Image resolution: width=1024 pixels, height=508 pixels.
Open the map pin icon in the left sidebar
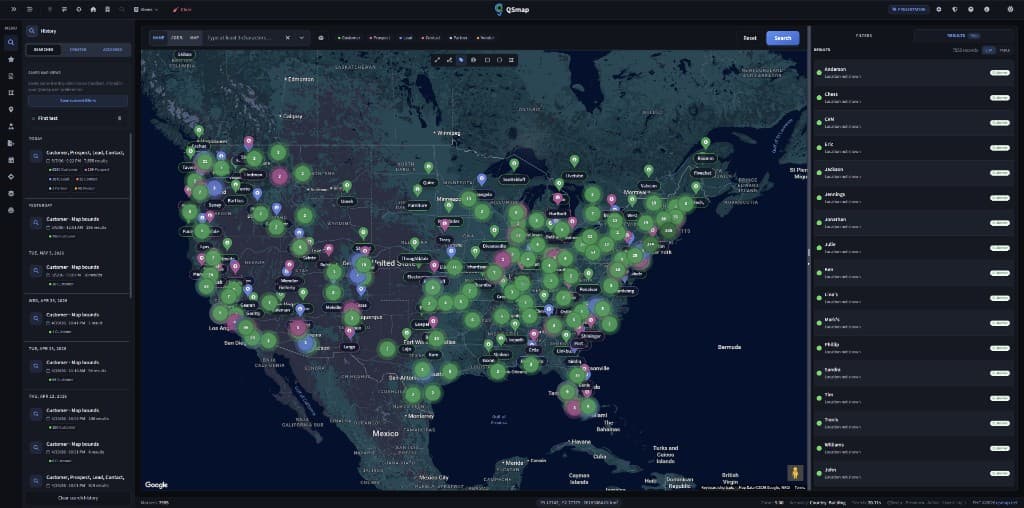pyautogui.click(x=10, y=110)
